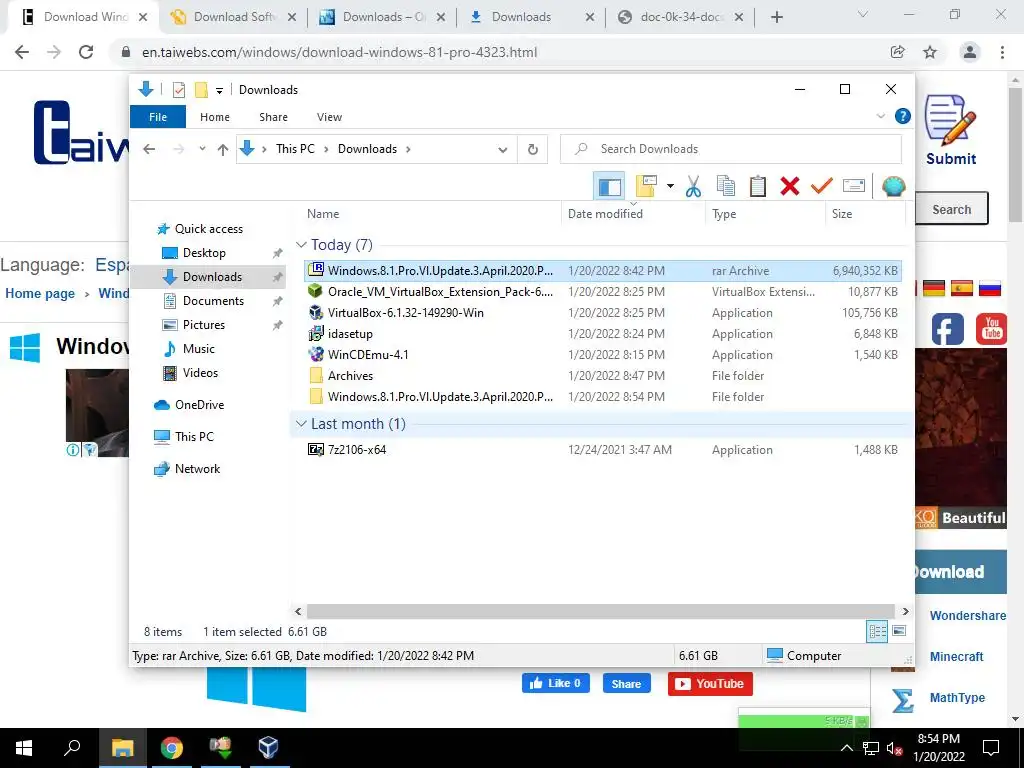Switch to Details view icon in status bar

coord(877,632)
